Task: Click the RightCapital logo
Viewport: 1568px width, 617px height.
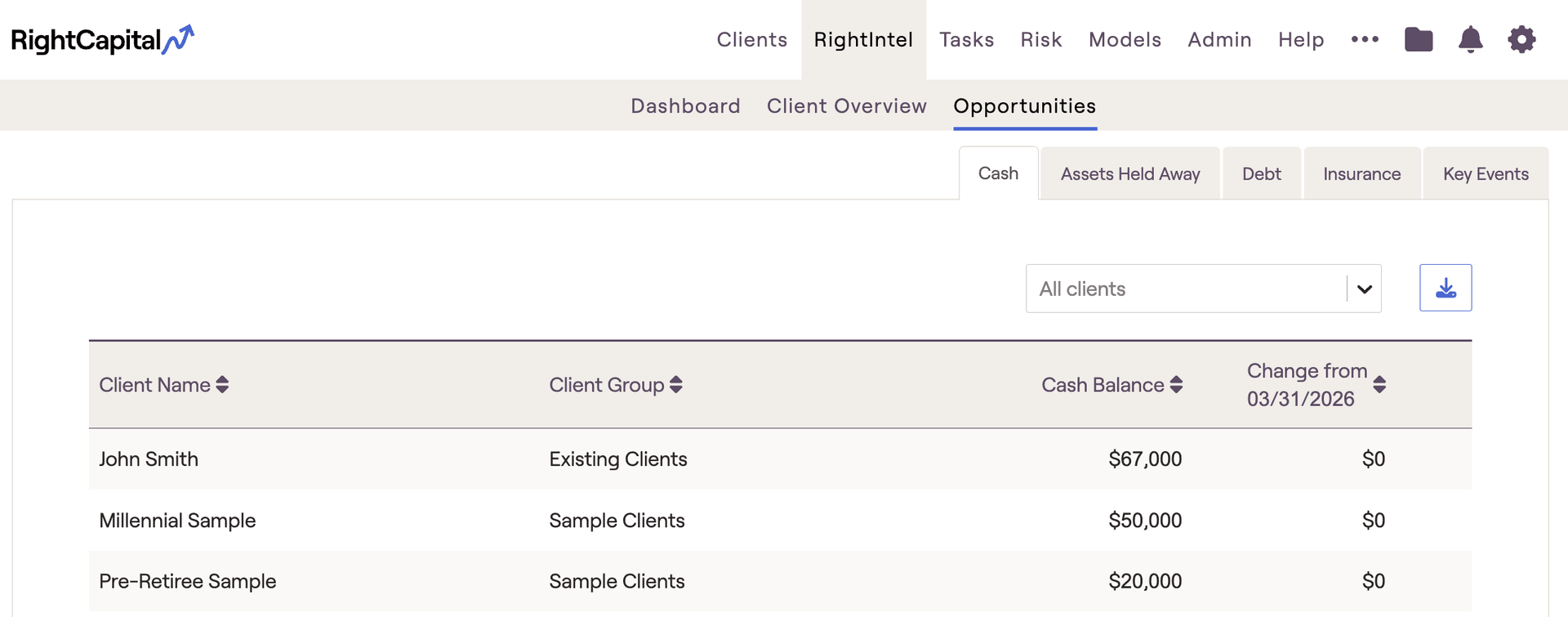Action: [x=102, y=40]
